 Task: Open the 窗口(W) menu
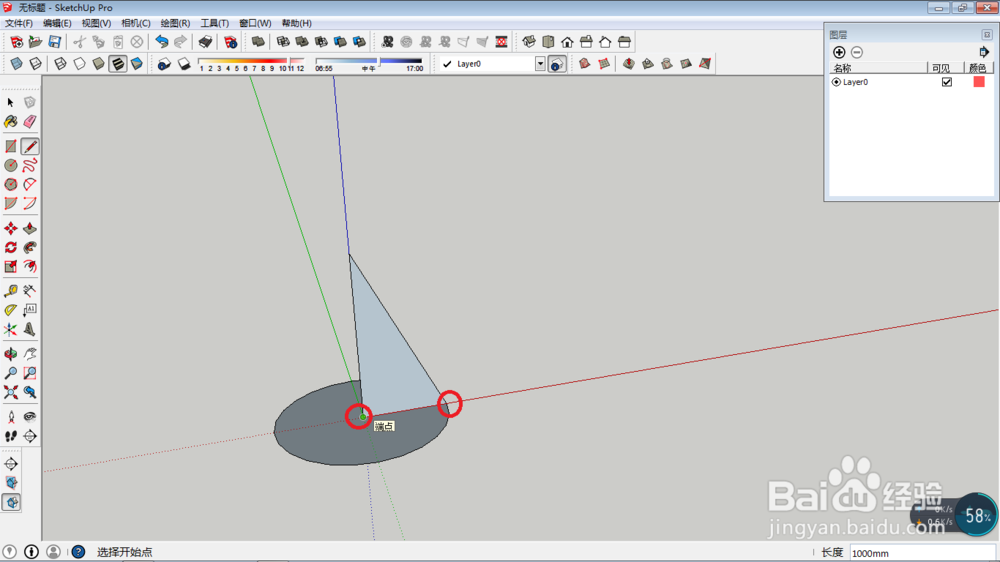tap(255, 23)
